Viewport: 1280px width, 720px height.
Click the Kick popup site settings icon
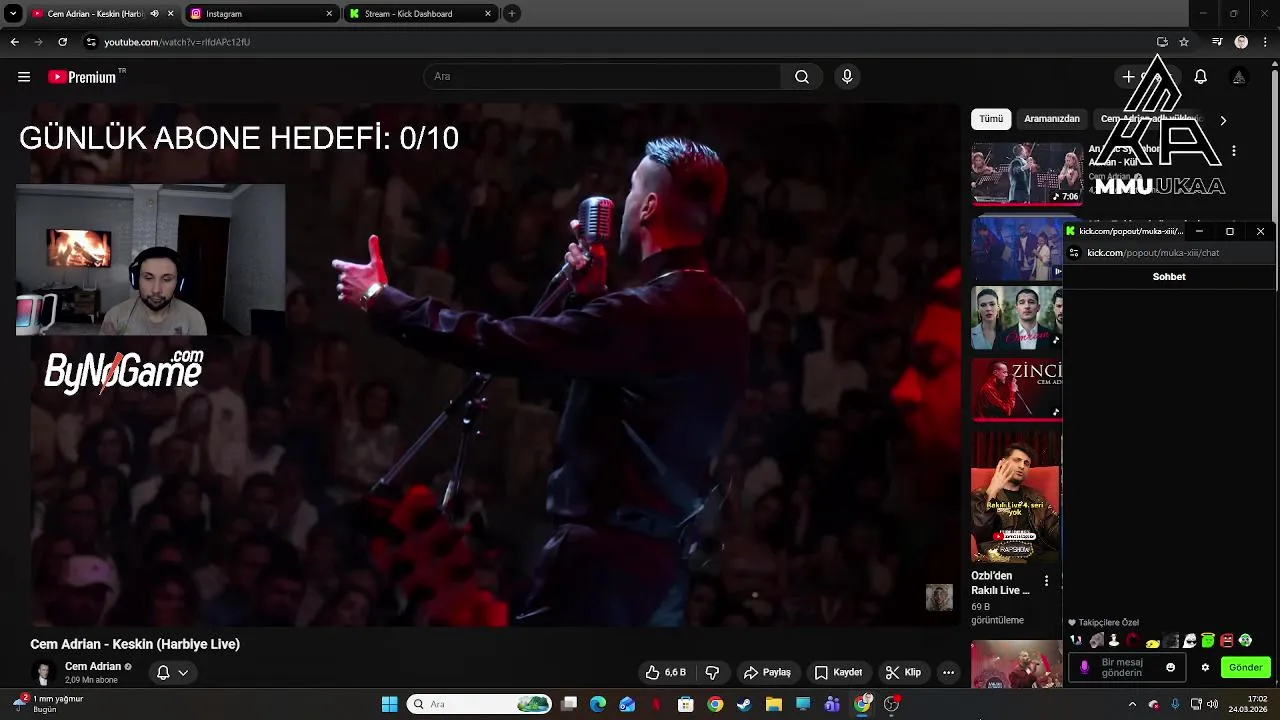pos(1074,253)
